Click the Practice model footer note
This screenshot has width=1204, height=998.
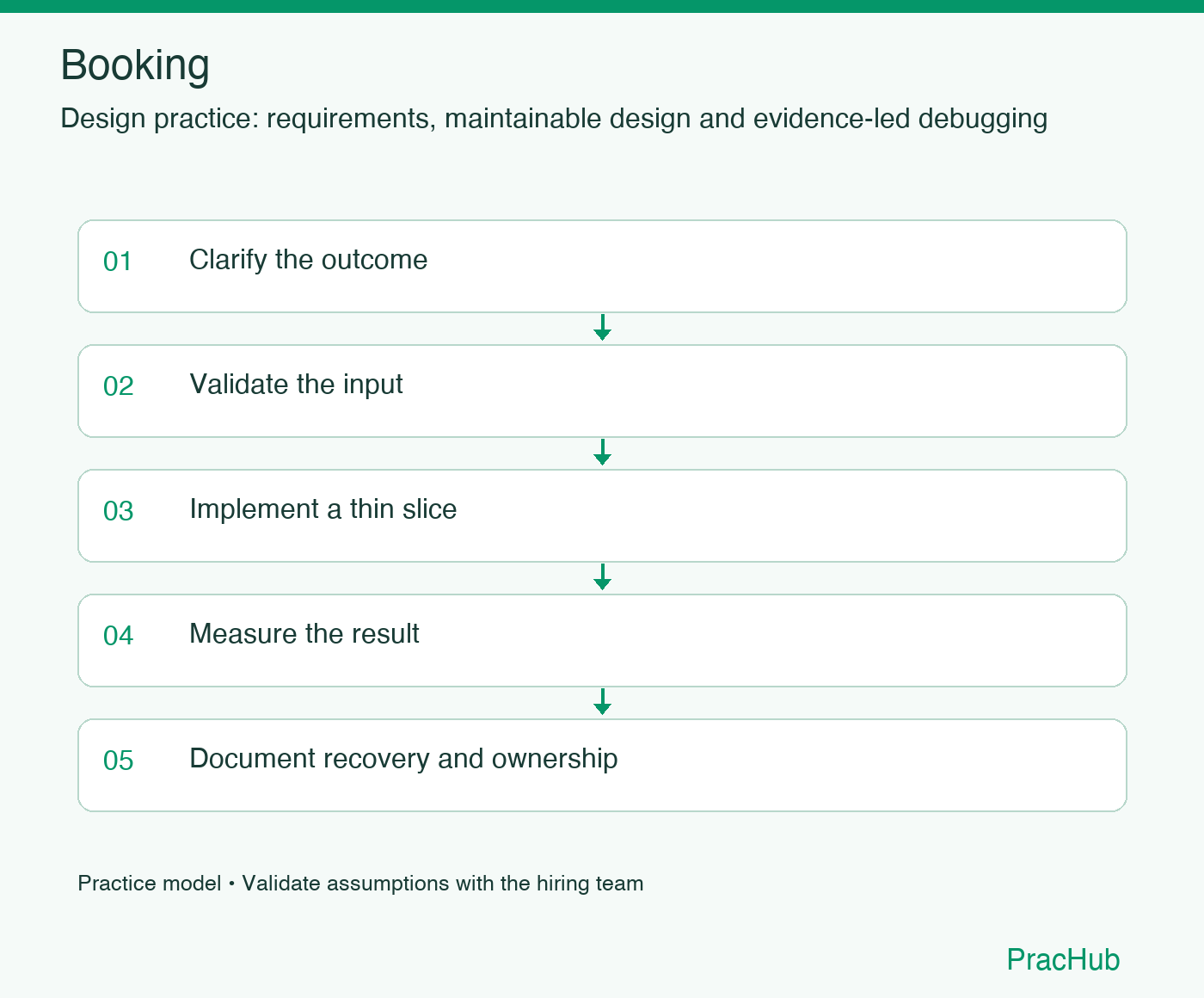[360, 884]
